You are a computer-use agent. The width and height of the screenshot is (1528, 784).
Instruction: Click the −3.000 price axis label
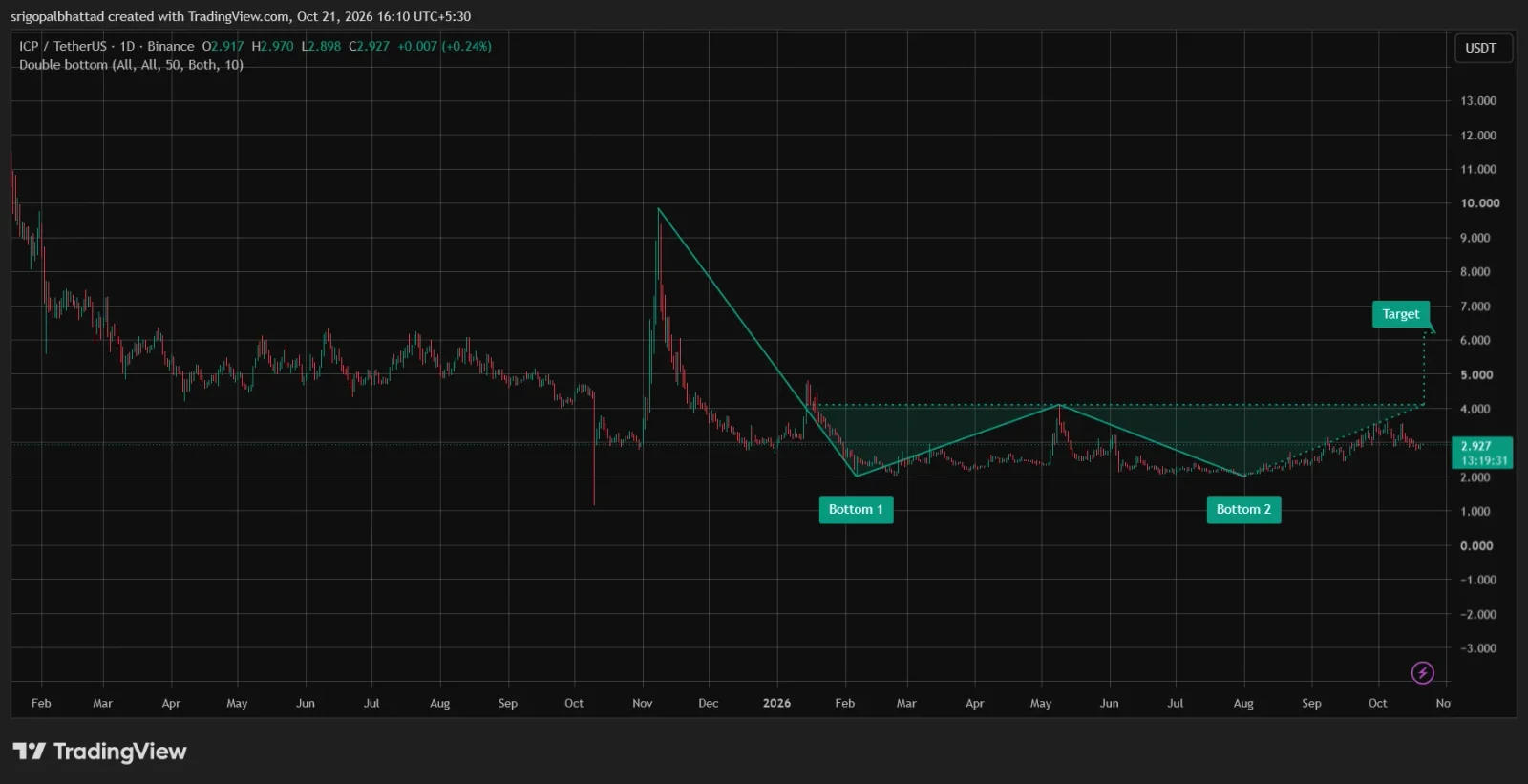pos(1478,648)
